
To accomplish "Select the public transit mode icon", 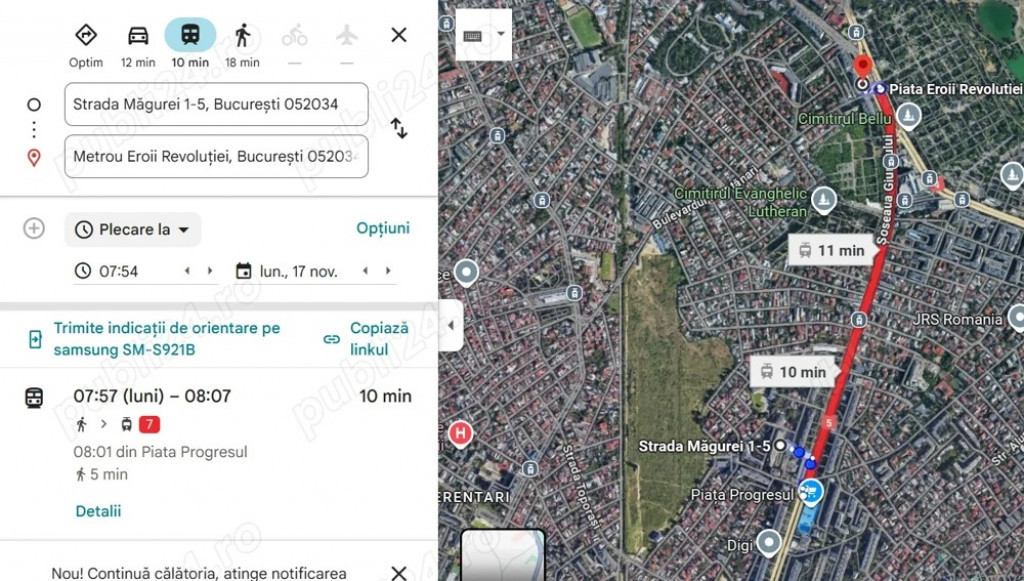I will point(190,35).
